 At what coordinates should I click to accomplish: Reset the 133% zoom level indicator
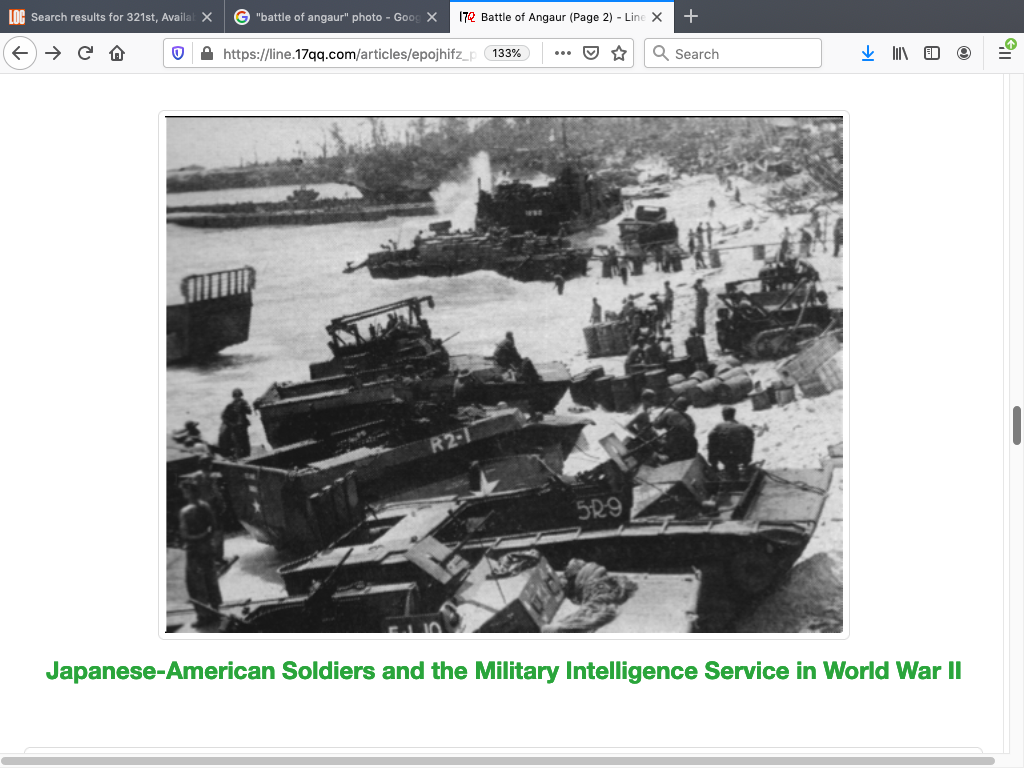[x=508, y=54]
